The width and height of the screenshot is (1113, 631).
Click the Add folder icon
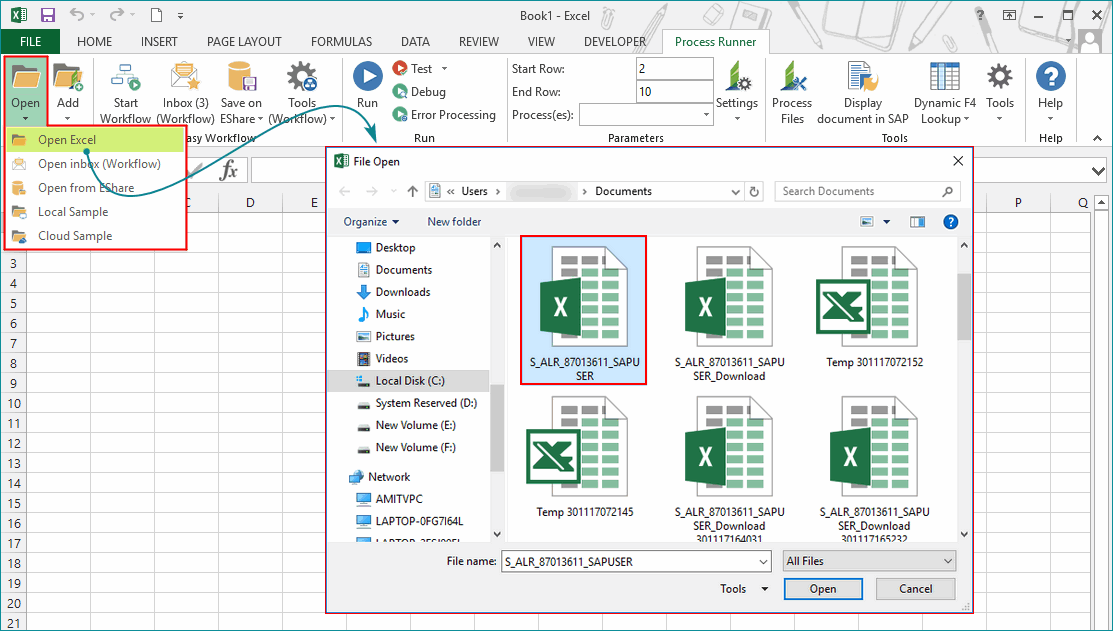(x=68, y=77)
